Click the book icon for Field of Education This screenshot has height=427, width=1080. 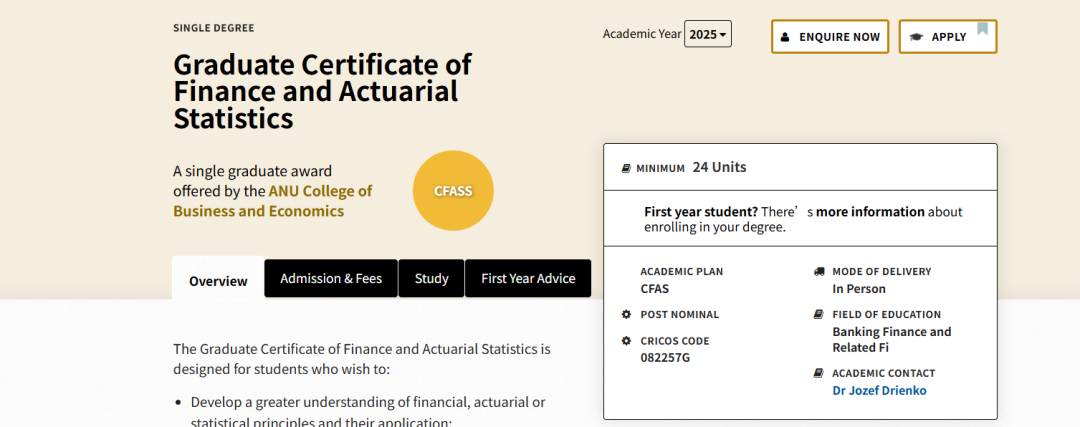pos(819,314)
